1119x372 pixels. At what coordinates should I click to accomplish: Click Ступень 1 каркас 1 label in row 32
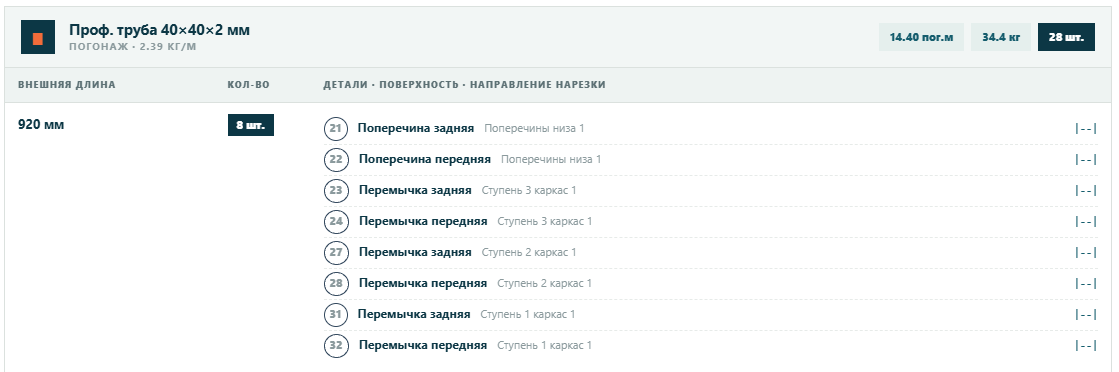tap(545, 346)
